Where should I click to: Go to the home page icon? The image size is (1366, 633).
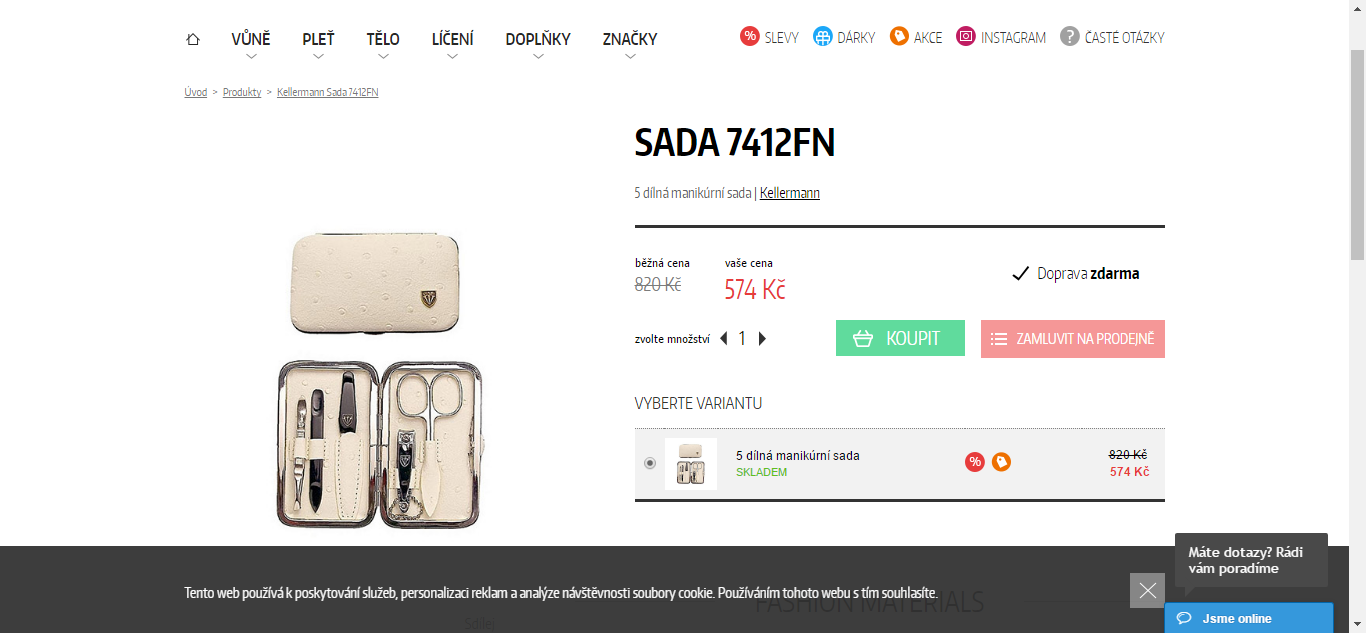193,39
